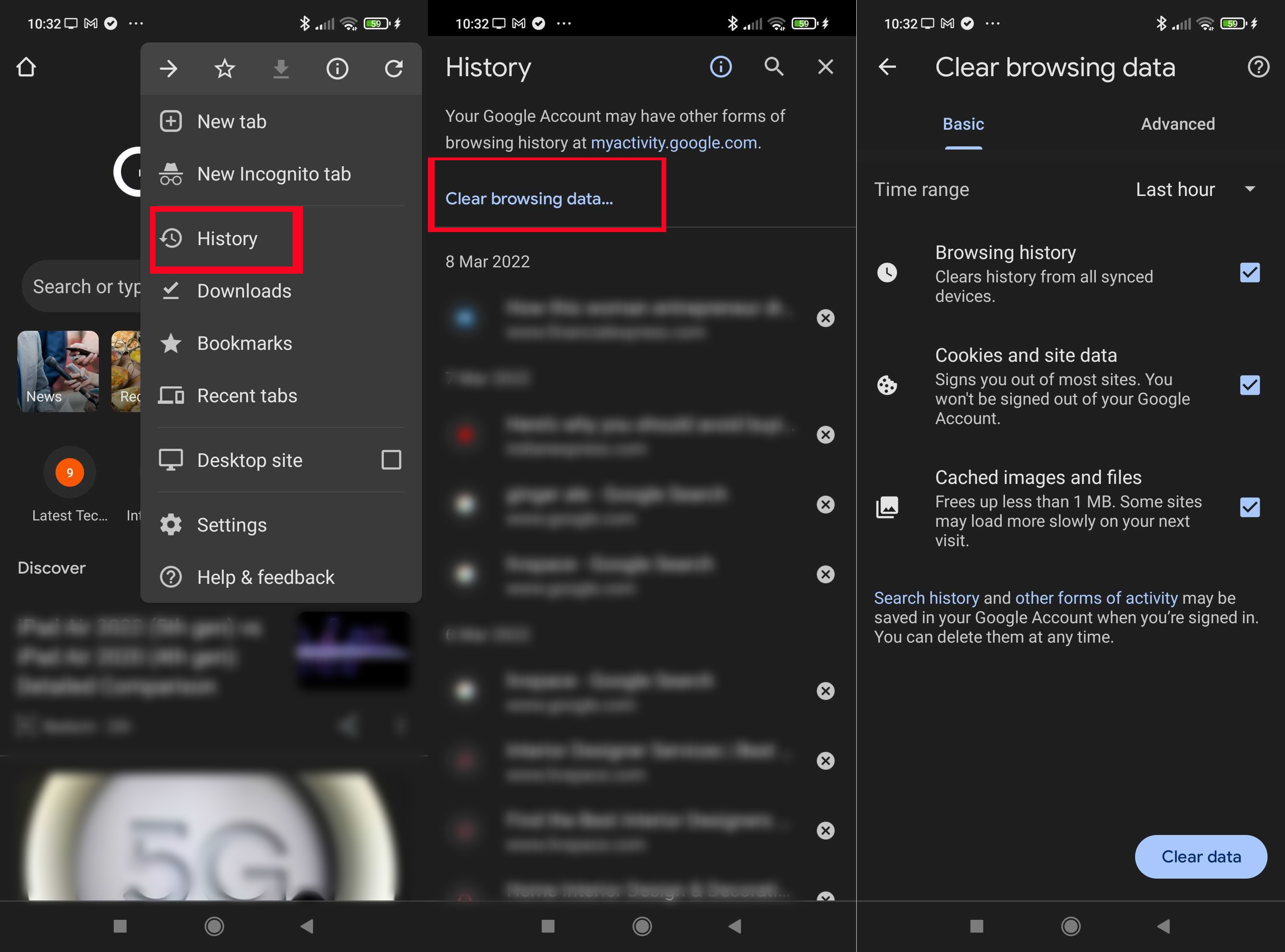Open Bookmarks from the menu
The height and width of the screenshot is (952, 1285).
click(281, 344)
